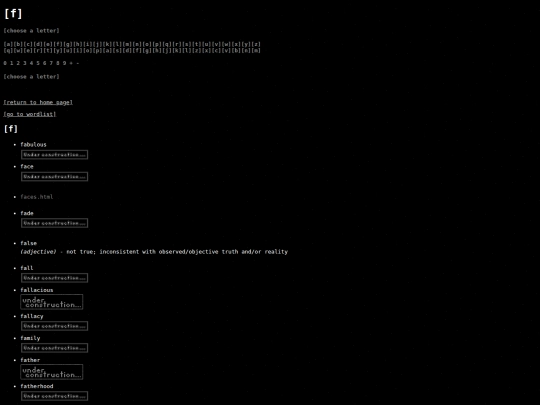Choose letter [m] in the alphabetical row
540x405 pixels.
pos(127,44)
